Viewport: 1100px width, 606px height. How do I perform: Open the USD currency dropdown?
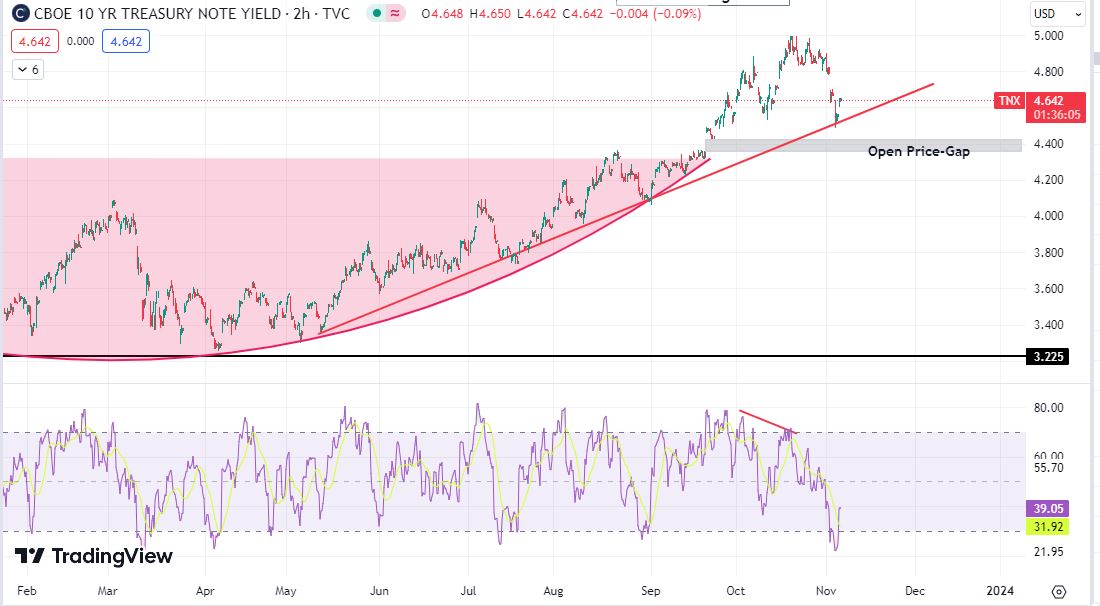tap(1058, 13)
